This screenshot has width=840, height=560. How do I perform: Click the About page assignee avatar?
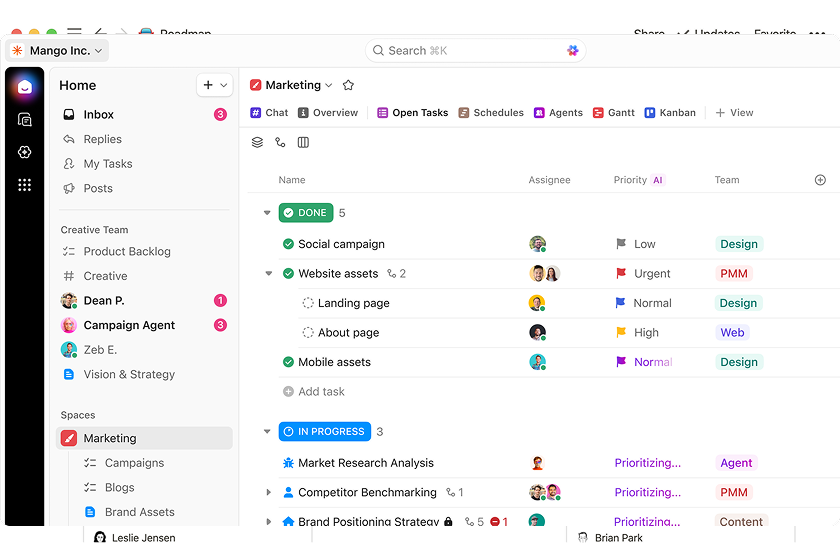click(537, 332)
